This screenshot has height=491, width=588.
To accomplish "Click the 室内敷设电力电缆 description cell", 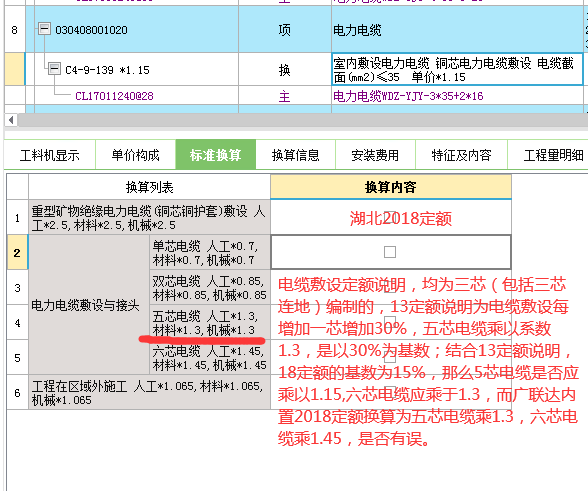I will tap(457, 69).
